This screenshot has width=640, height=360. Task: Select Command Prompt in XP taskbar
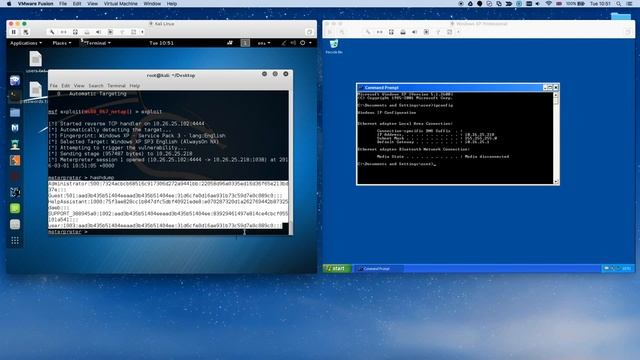tap(378, 269)
